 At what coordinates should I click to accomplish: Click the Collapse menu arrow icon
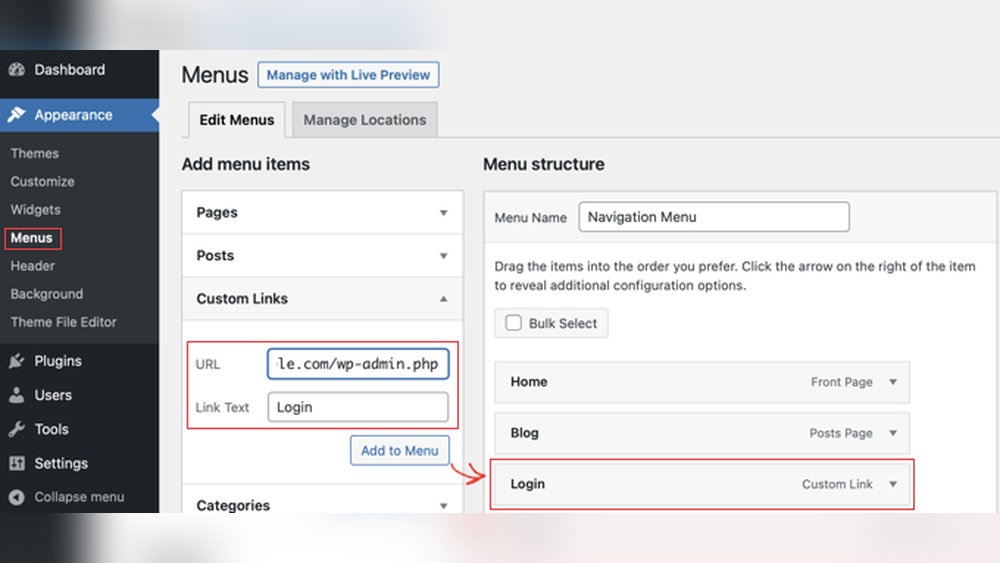click(x=17, y=497)
